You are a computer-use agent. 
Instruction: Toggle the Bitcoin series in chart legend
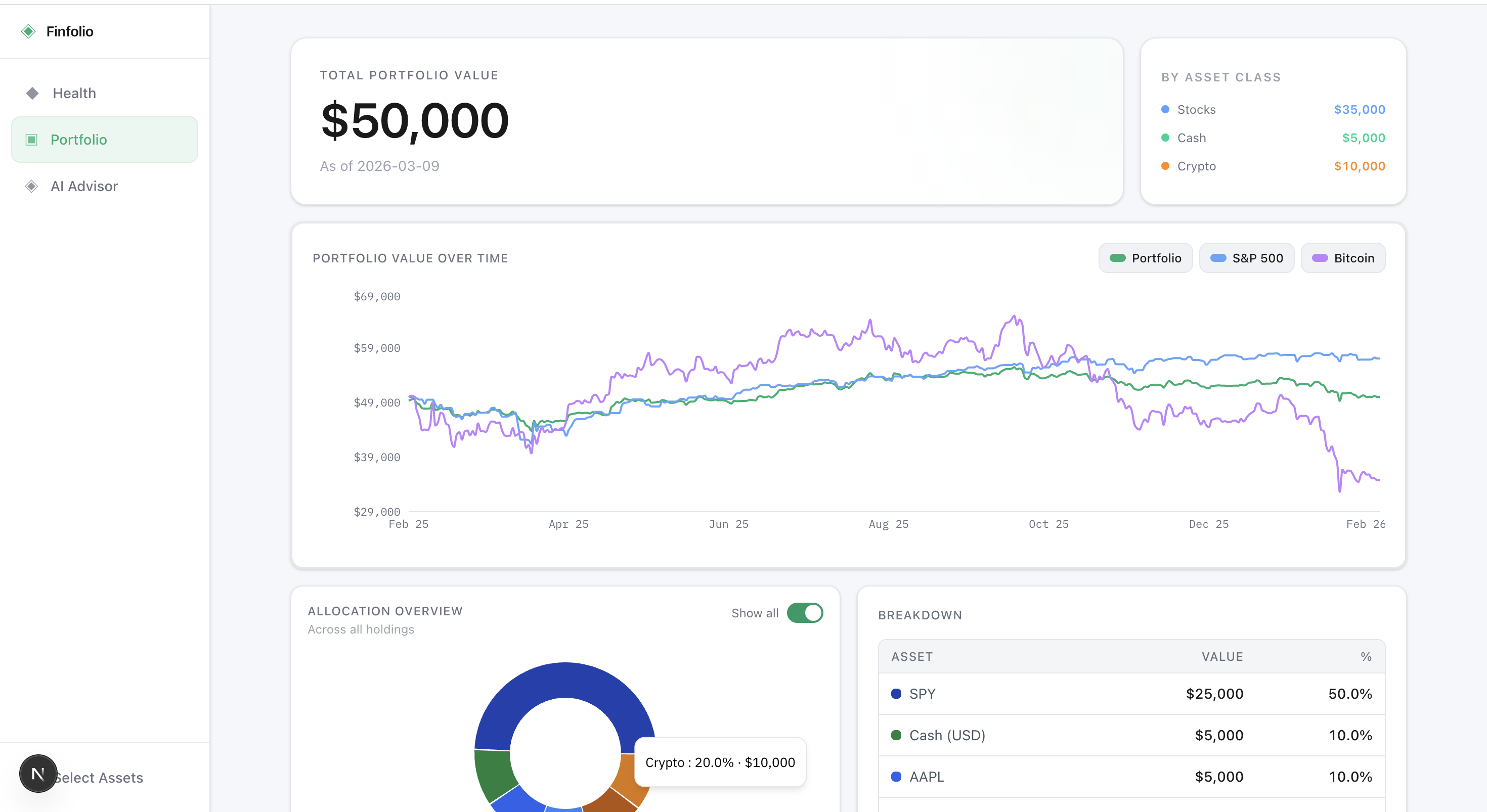tap(1343, 258)
